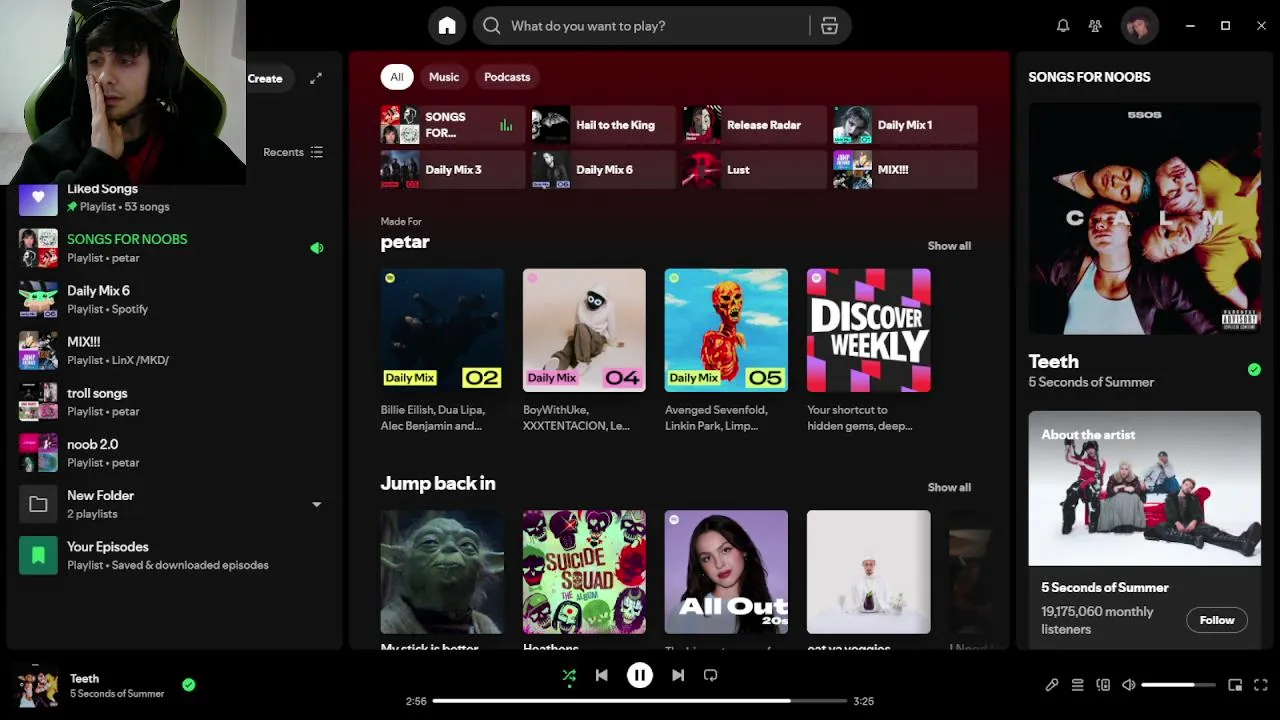The height and width of the screenshot is (720, 1280).
Task: Open the New Folder folder icon
Action: [38, 505]
